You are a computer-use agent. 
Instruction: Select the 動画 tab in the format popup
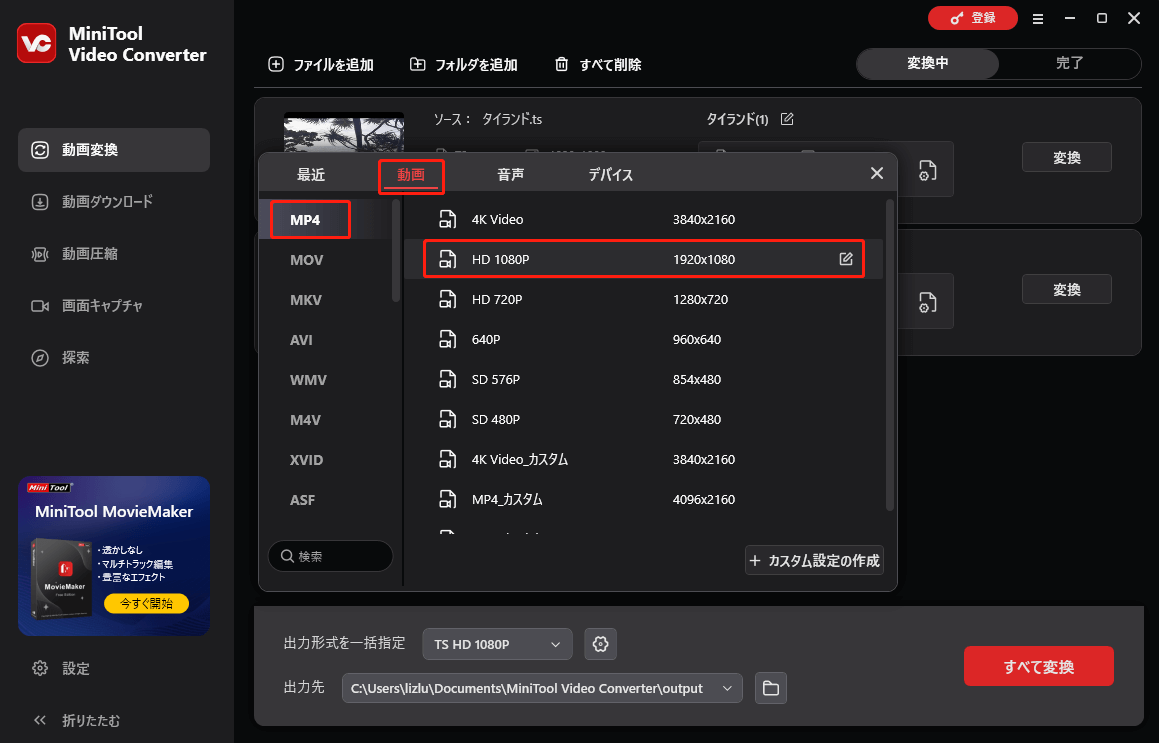[x=411, y=174]
